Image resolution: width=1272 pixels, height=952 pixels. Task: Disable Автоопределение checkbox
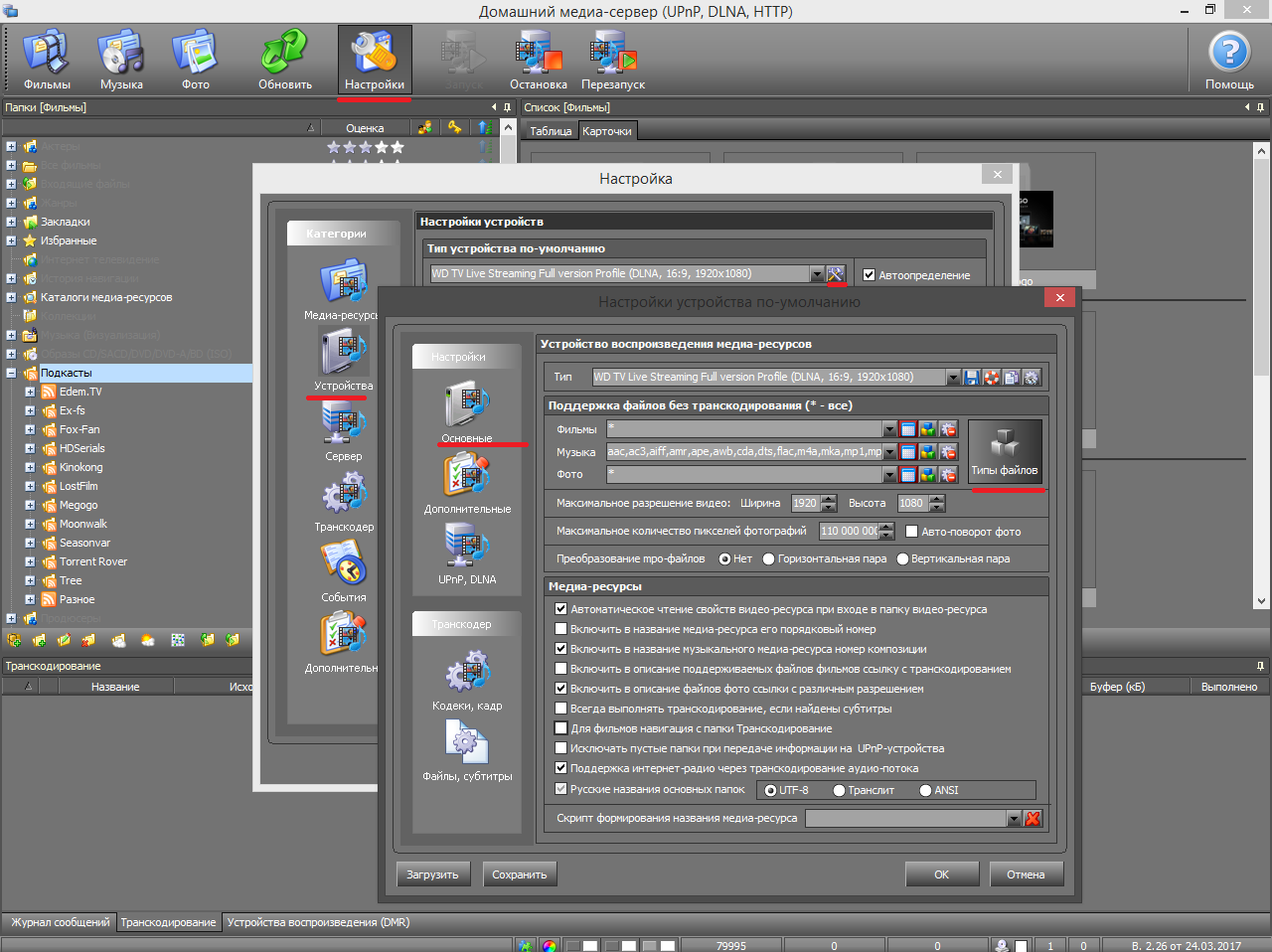pyautogui.click(x=870, y=275)
